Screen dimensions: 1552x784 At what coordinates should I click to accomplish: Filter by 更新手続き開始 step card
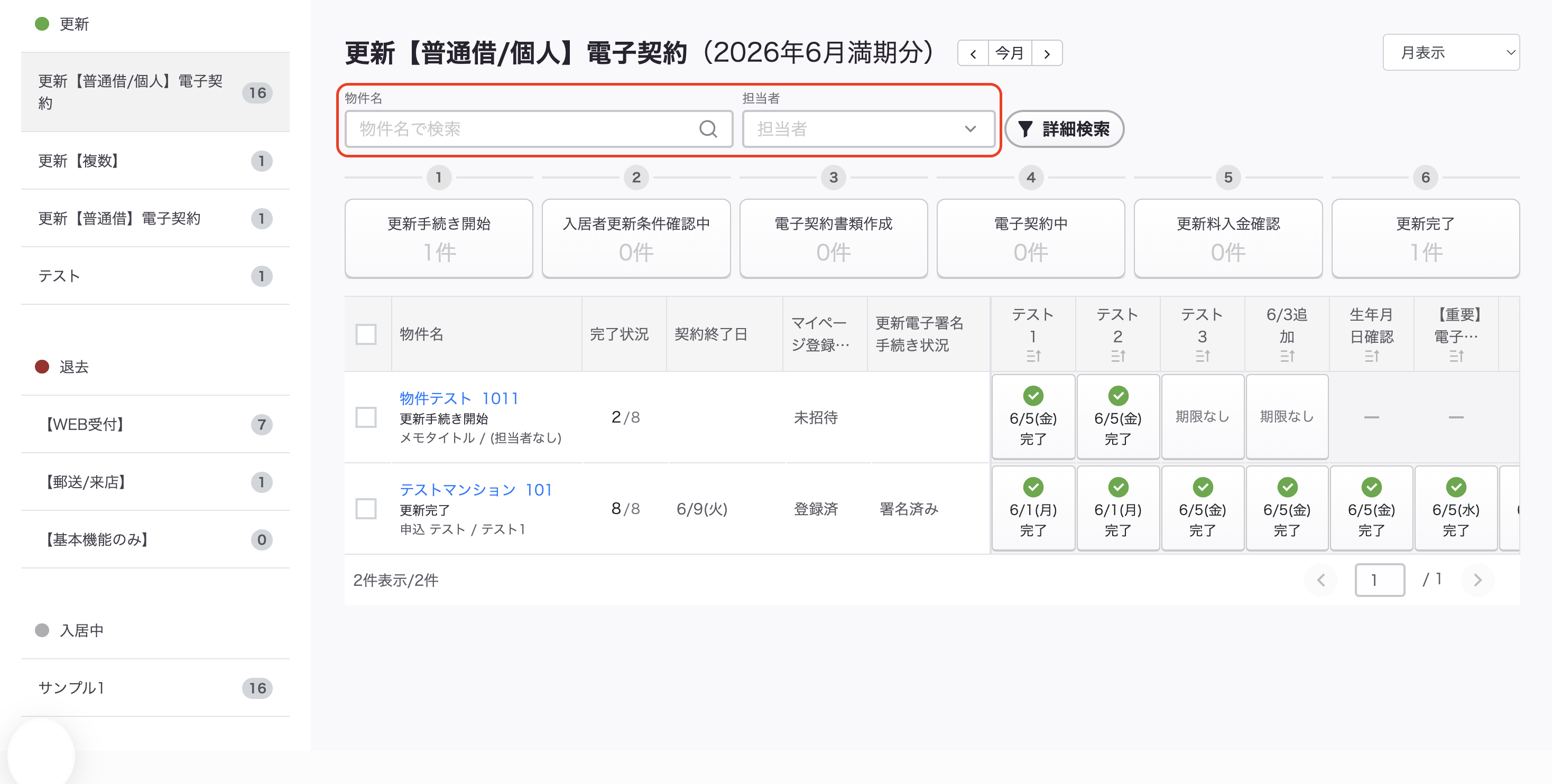pyautogui.click(x=439, y=238)
